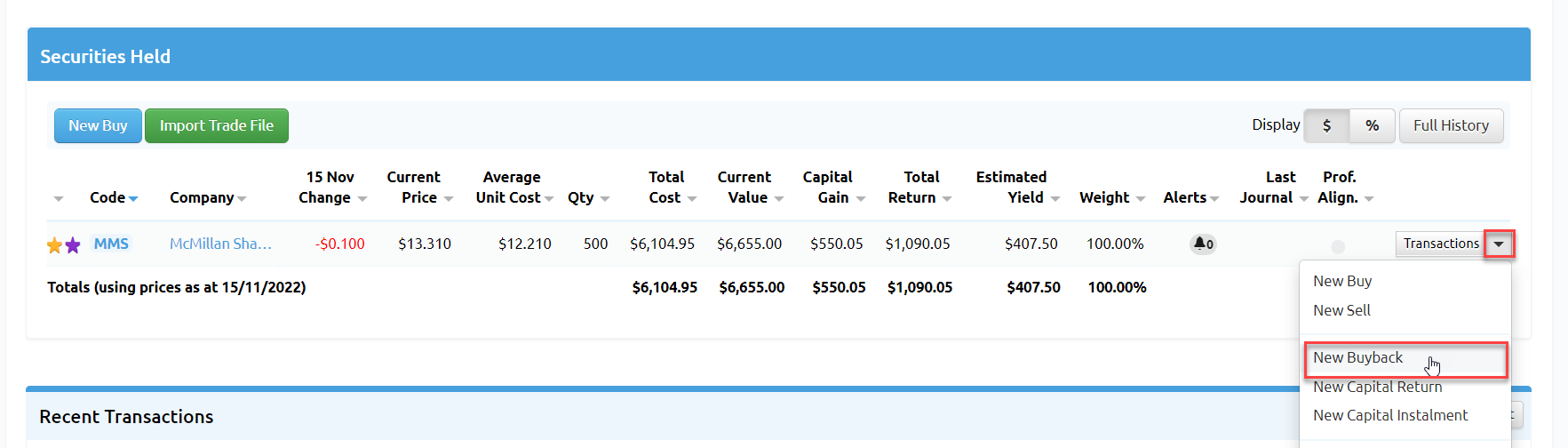Sort by Code column arrow
The width and height of the screenshot is (1568, 448).
[x=133, y=198]
